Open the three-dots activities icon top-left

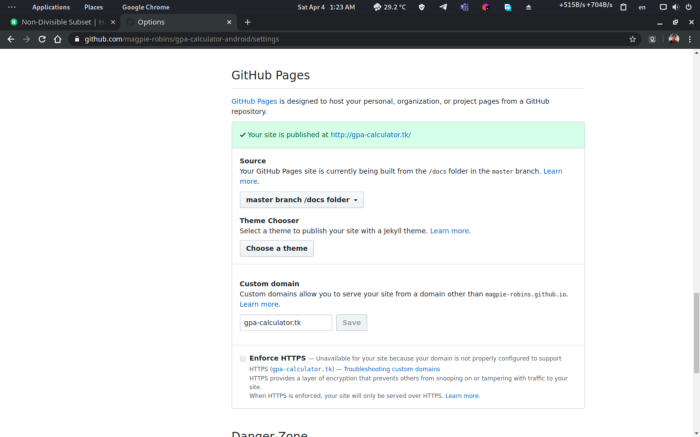coord(12,7)
